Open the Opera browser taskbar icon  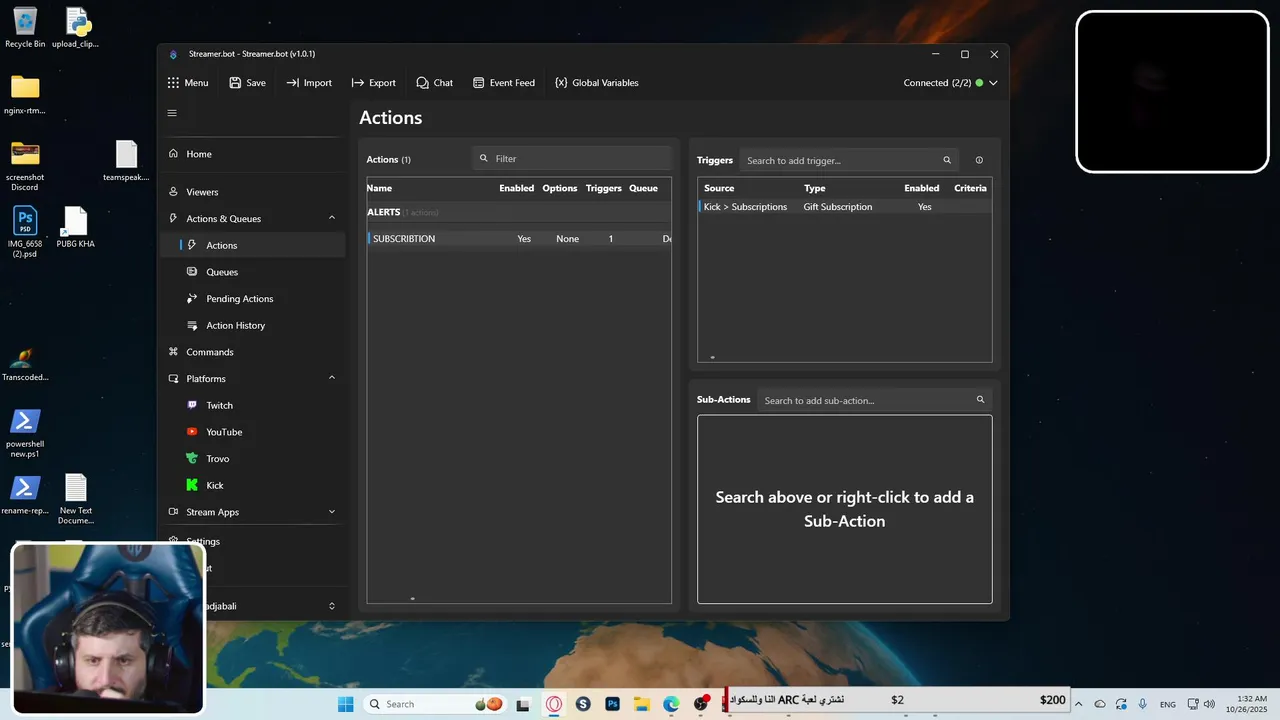554,704
